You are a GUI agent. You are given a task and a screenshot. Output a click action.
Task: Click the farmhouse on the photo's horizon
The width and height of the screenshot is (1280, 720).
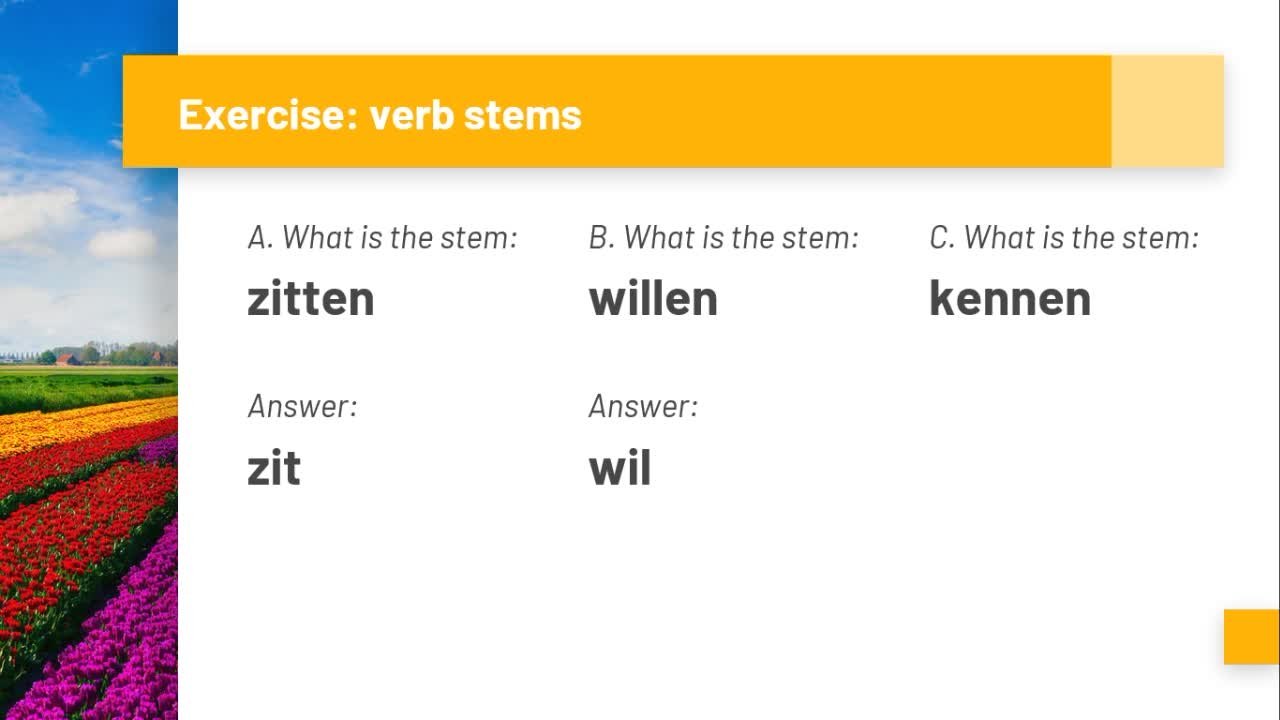[67, 358]
